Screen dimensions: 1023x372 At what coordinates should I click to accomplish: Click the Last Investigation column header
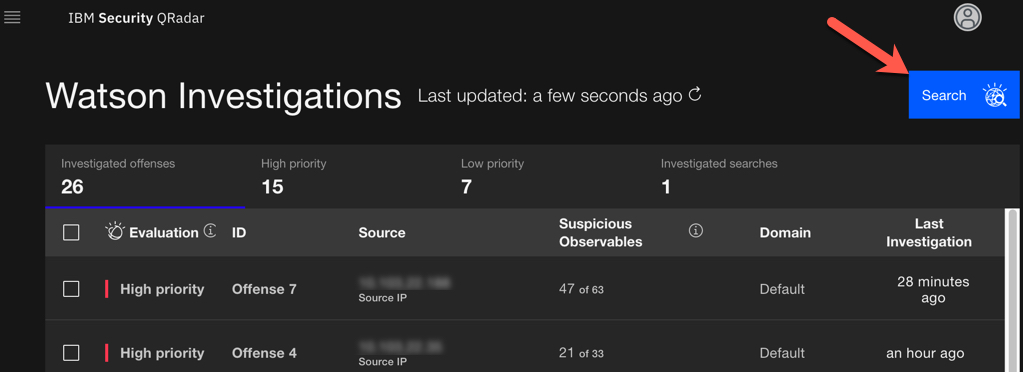point(929,232)
